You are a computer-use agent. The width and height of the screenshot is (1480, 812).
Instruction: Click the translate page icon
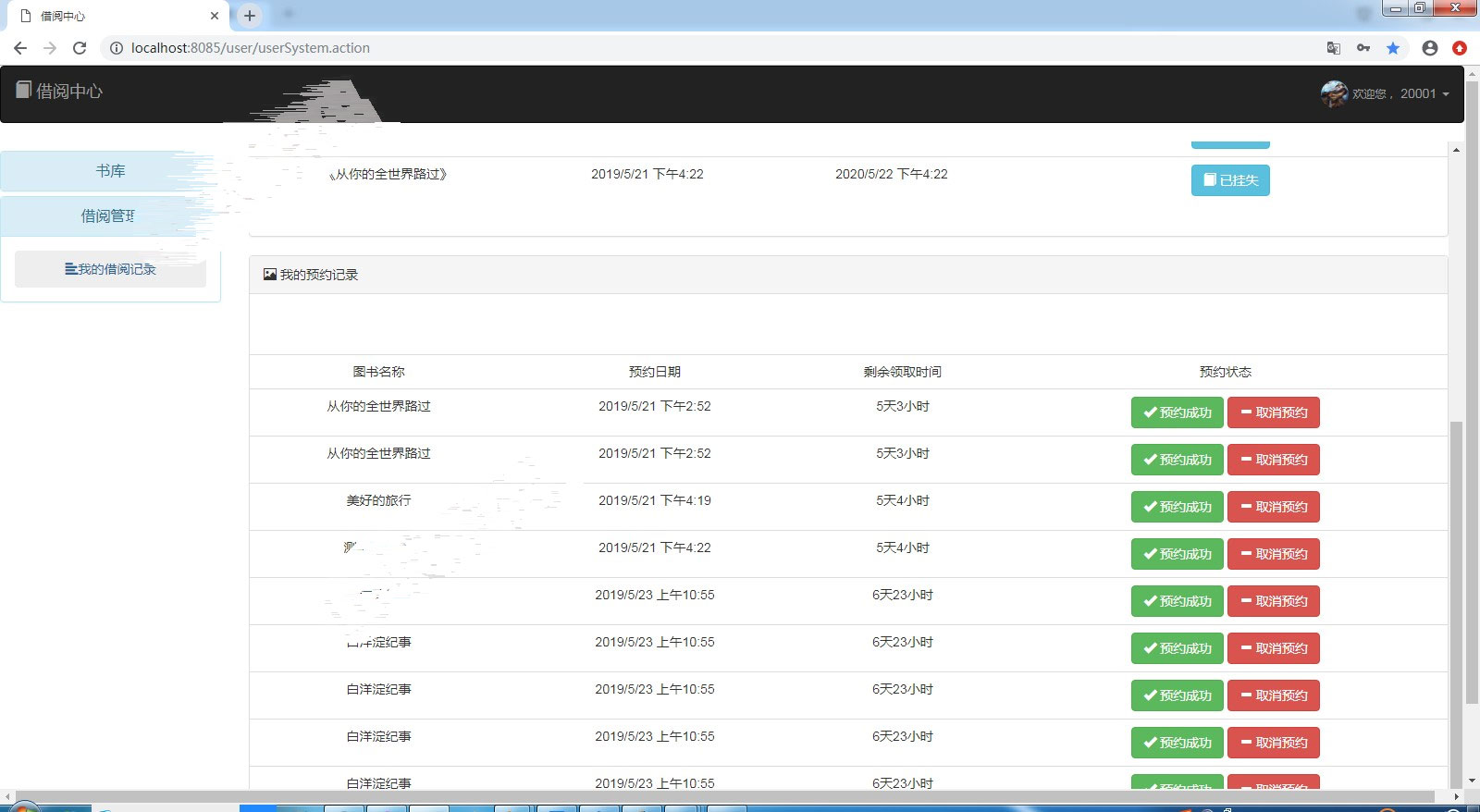(1333, 48)
